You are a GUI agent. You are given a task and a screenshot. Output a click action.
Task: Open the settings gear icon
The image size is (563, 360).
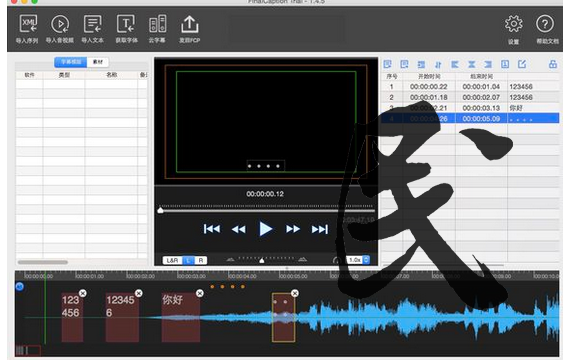(513, 24)
